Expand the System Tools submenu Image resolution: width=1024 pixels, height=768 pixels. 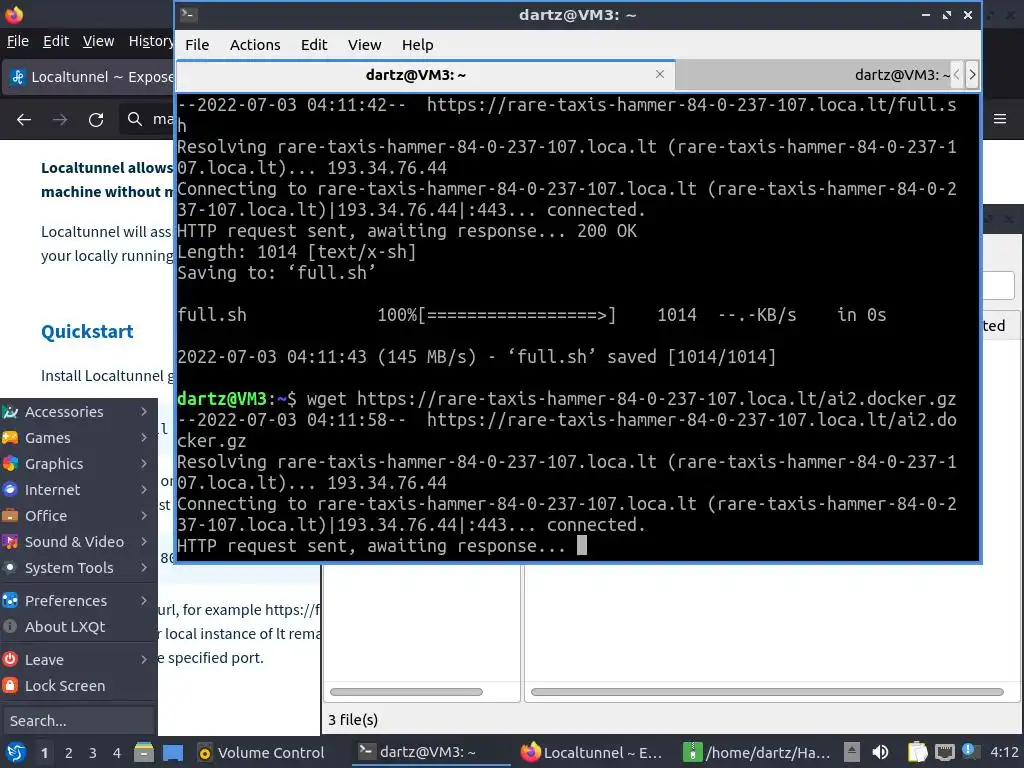[x=78, y=568]
